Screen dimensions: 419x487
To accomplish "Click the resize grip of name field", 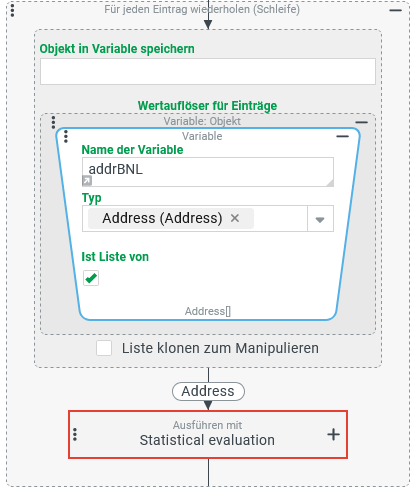I will coord(329,182).
